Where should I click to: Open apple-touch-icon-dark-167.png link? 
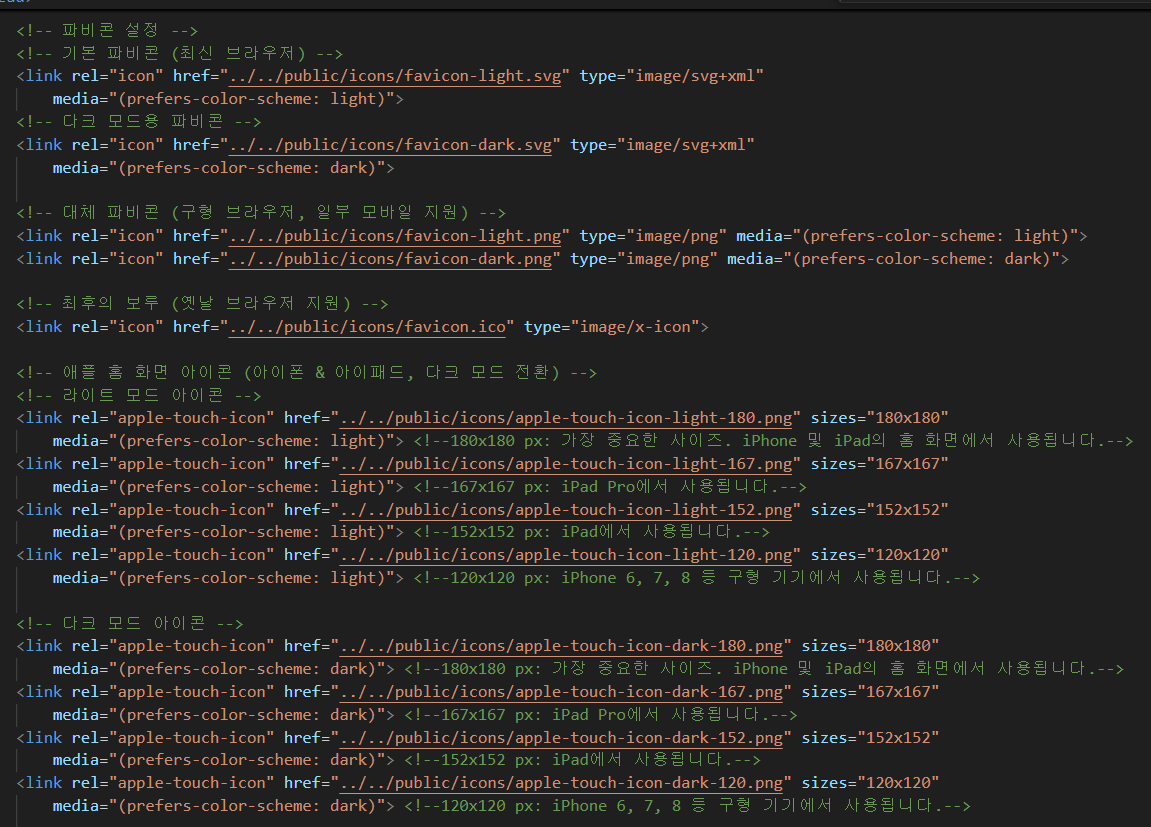(x=562, y=692)
